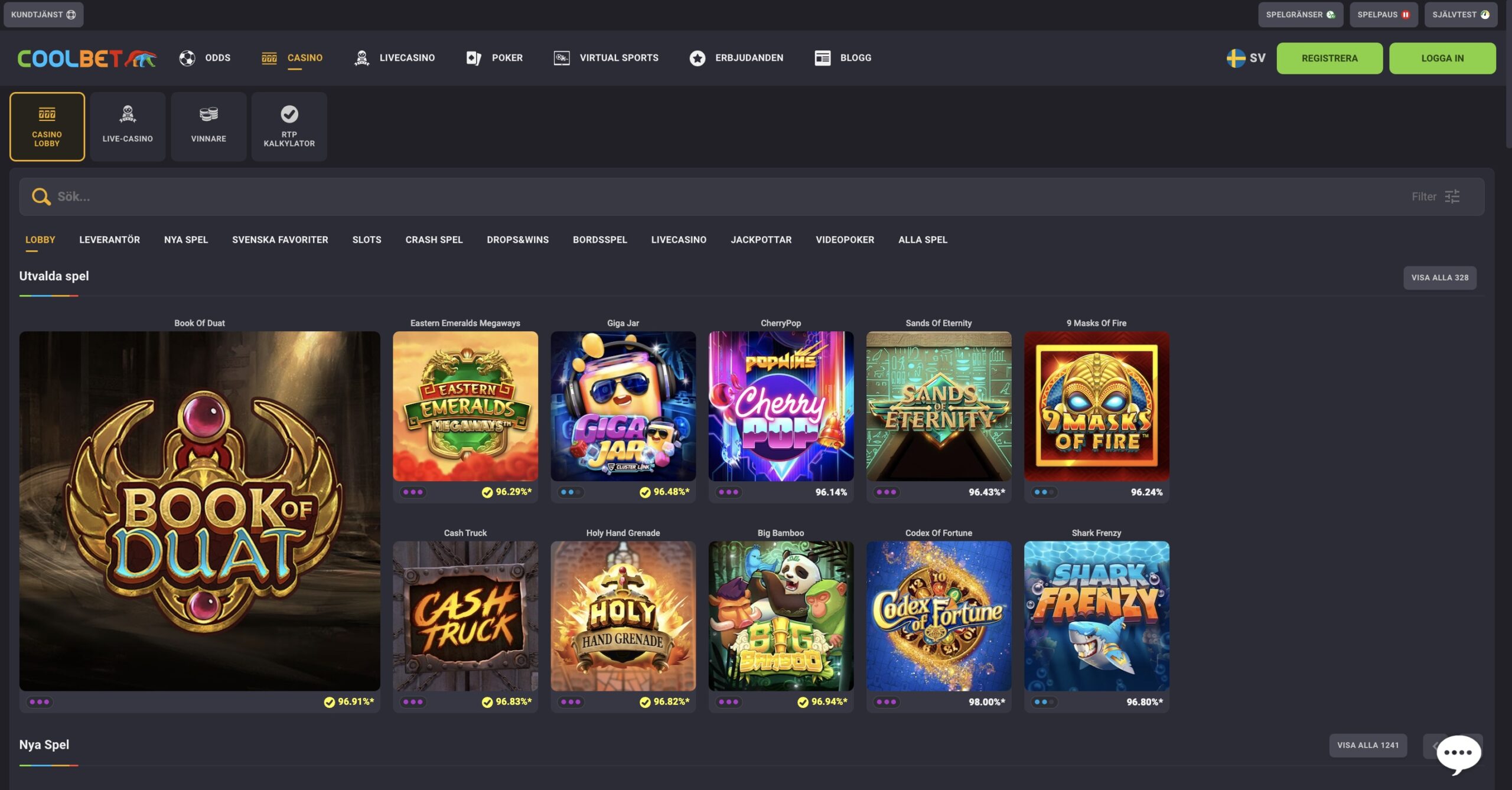Open the SV language selector

(x=1246, y=58)
